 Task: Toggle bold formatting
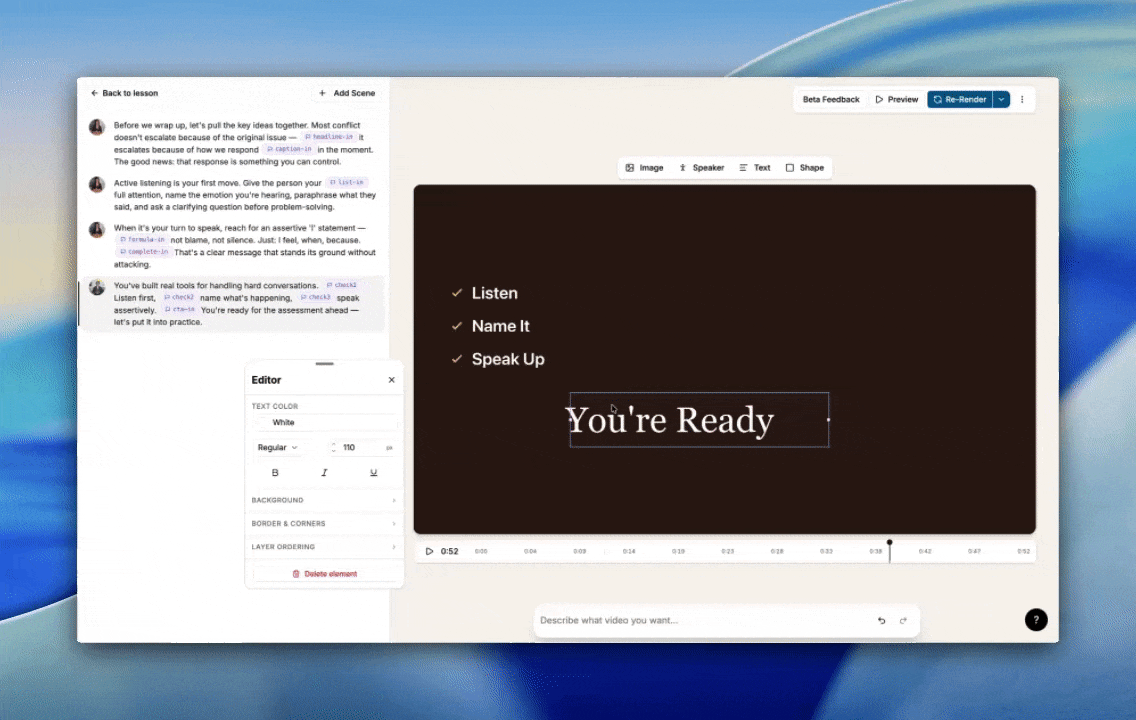(275, 472)
